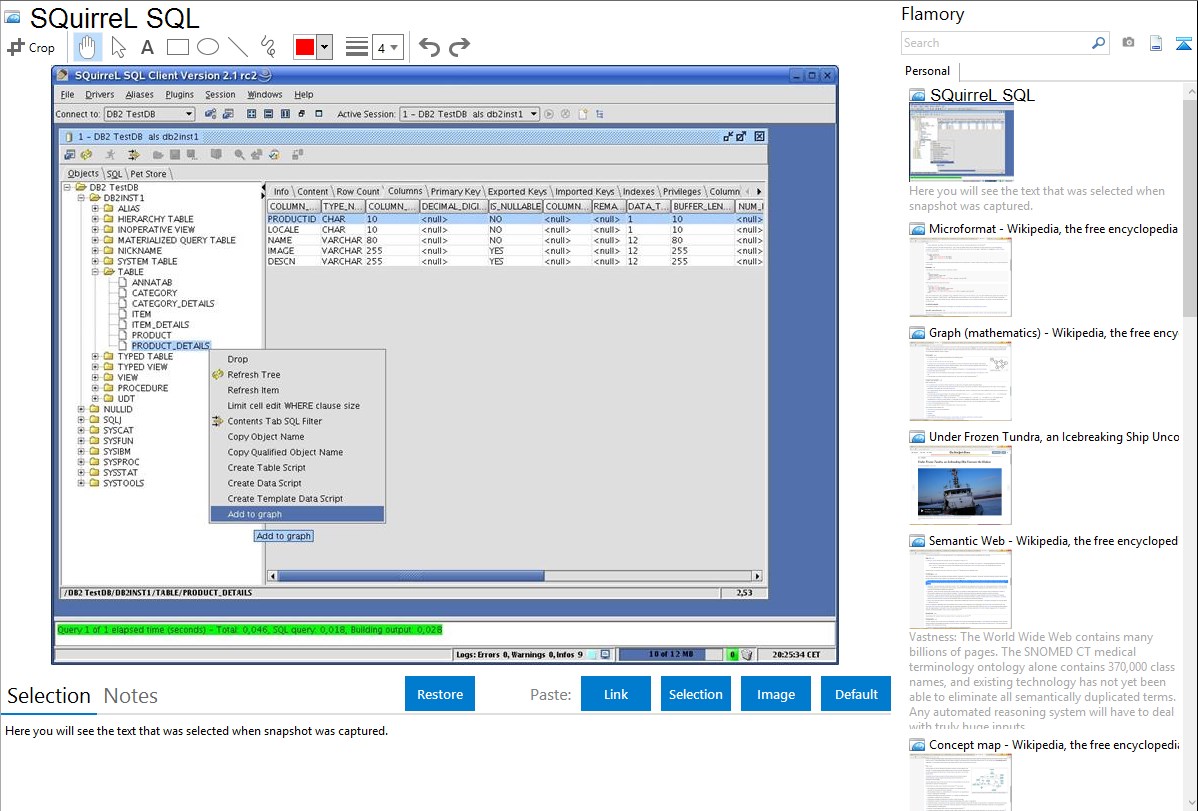Pick the rectangle drawing tool
The height and width of the screenshot is (811, 1198).
pos(177,47)
